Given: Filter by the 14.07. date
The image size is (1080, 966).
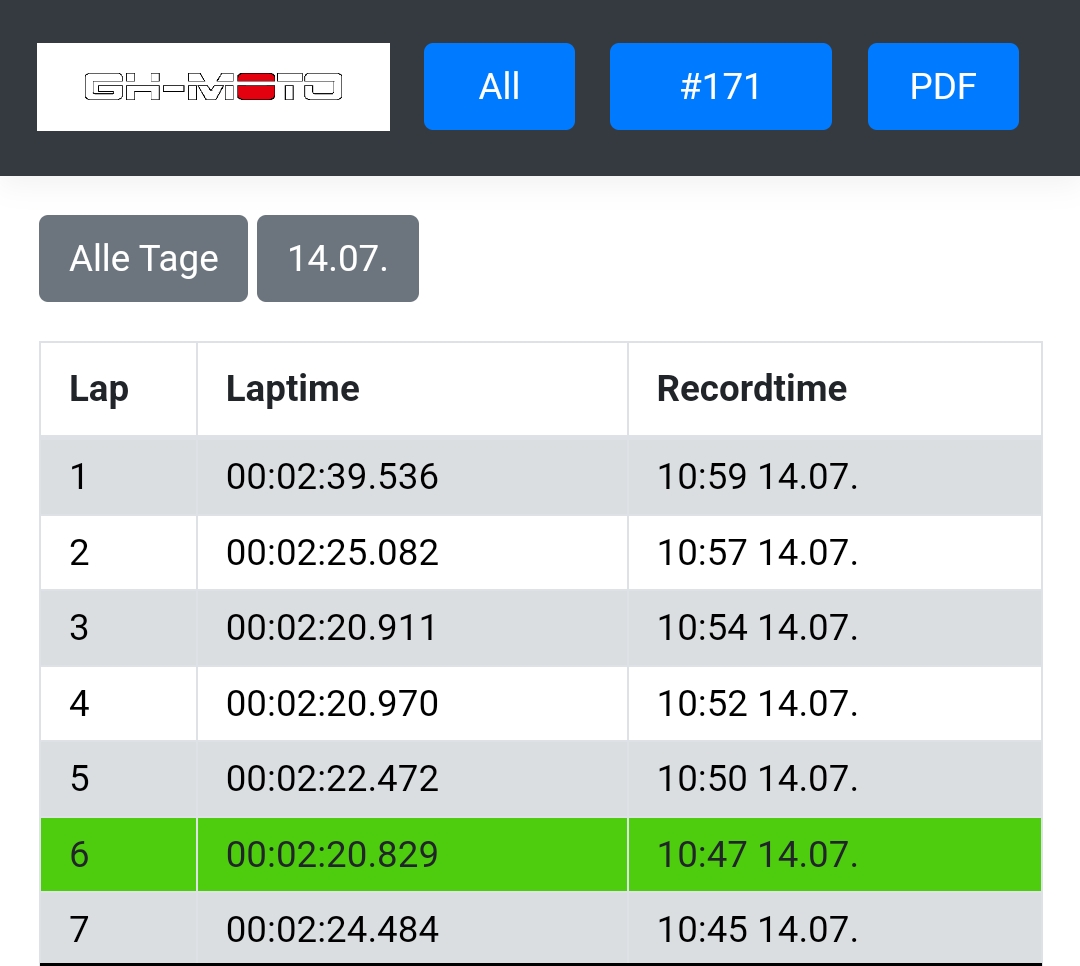Looking at the screenshot, I should pyautogui.click(x=337, y=259).
